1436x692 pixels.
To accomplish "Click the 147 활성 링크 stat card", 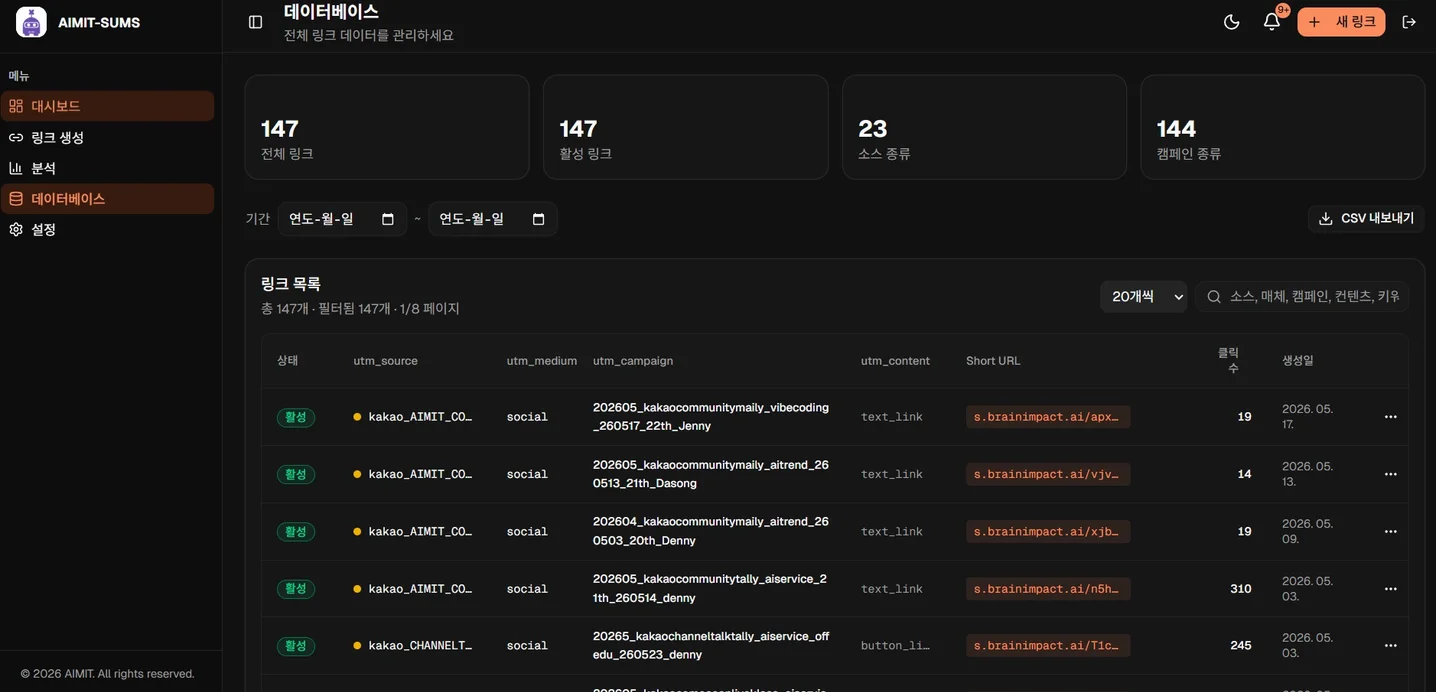I will pos(685,127).
